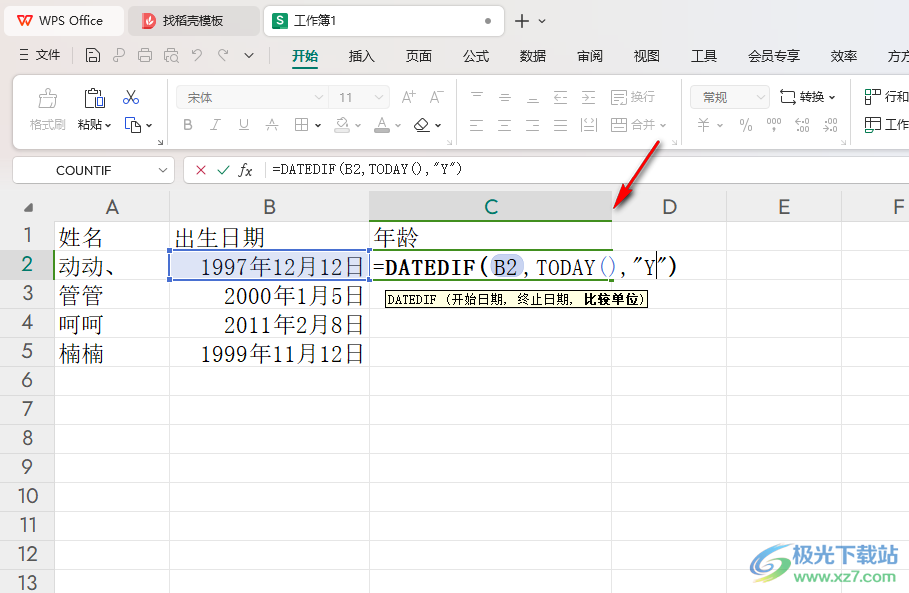Viewport: 909px width, 593px height.
Task: Toggle Bold formatting
Action: (188, 125)
